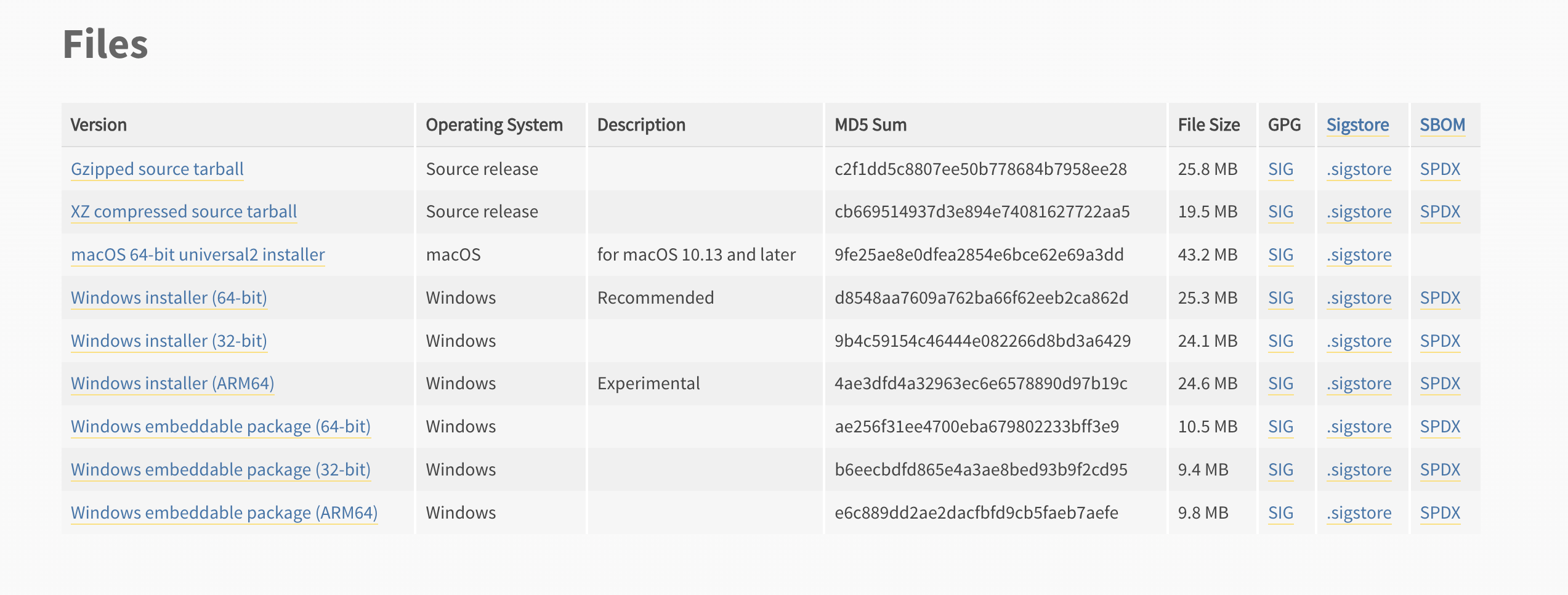Click Windows embeddable package (32-bit) link
The width and height of the screenshot is (1568, 595).
pyautogui.click(x=220, y=469)
